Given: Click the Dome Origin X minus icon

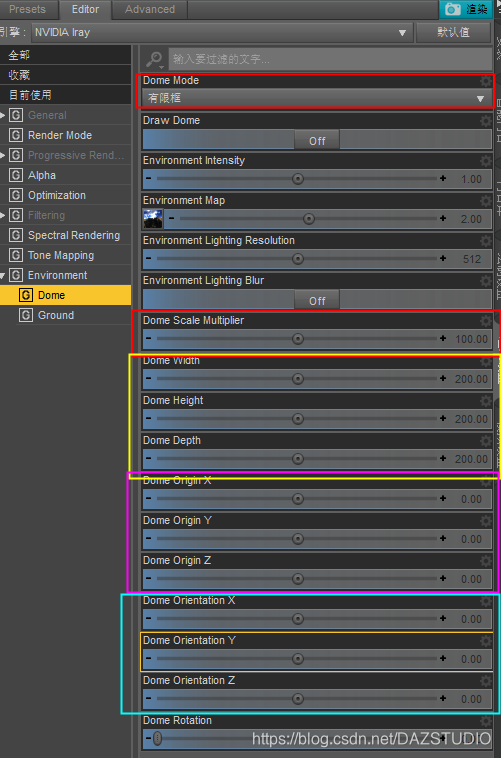Looking at the screenshot, I should [148, 499].
